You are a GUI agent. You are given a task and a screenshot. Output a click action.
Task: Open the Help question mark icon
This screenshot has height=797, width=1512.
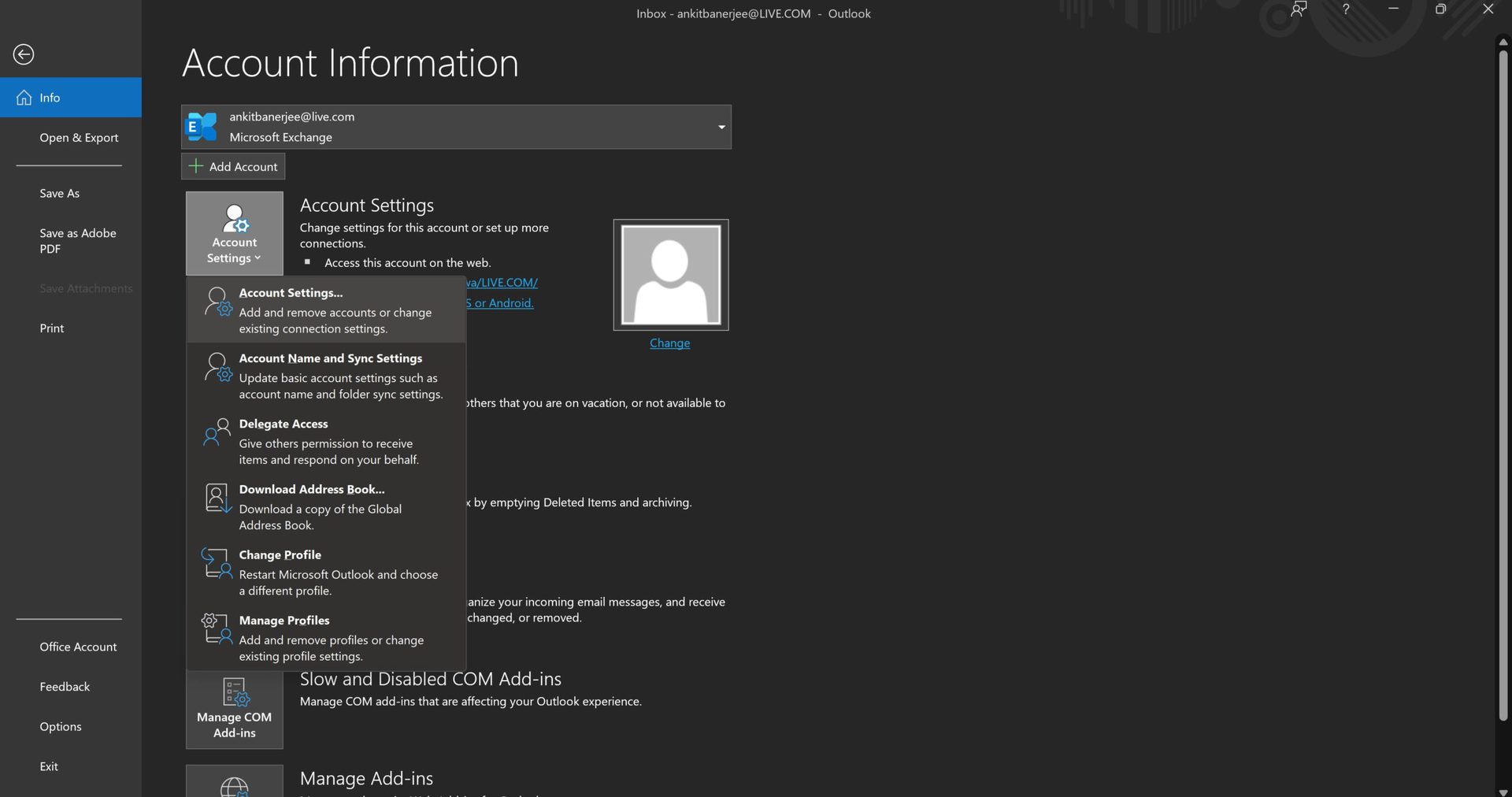1345,9
